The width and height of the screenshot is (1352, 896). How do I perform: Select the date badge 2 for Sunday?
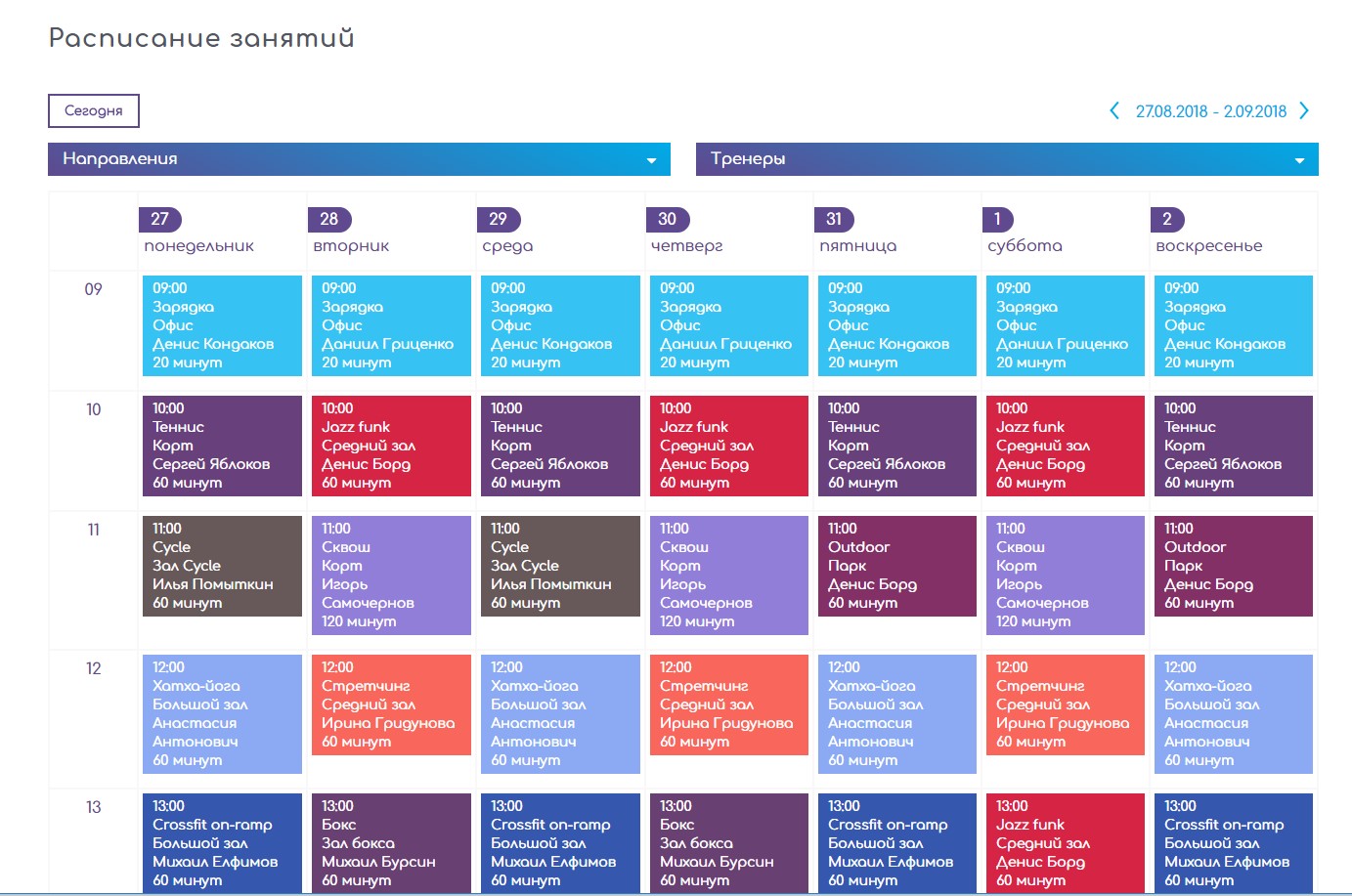[x=1166, y=219]
